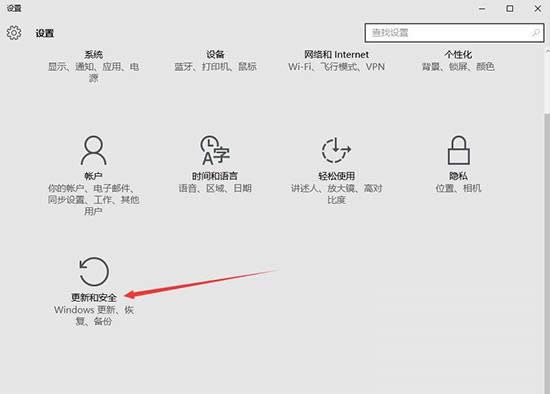Open the 隐私 padlock icon
Screen dimensions: 550x394
pos(458,151)
